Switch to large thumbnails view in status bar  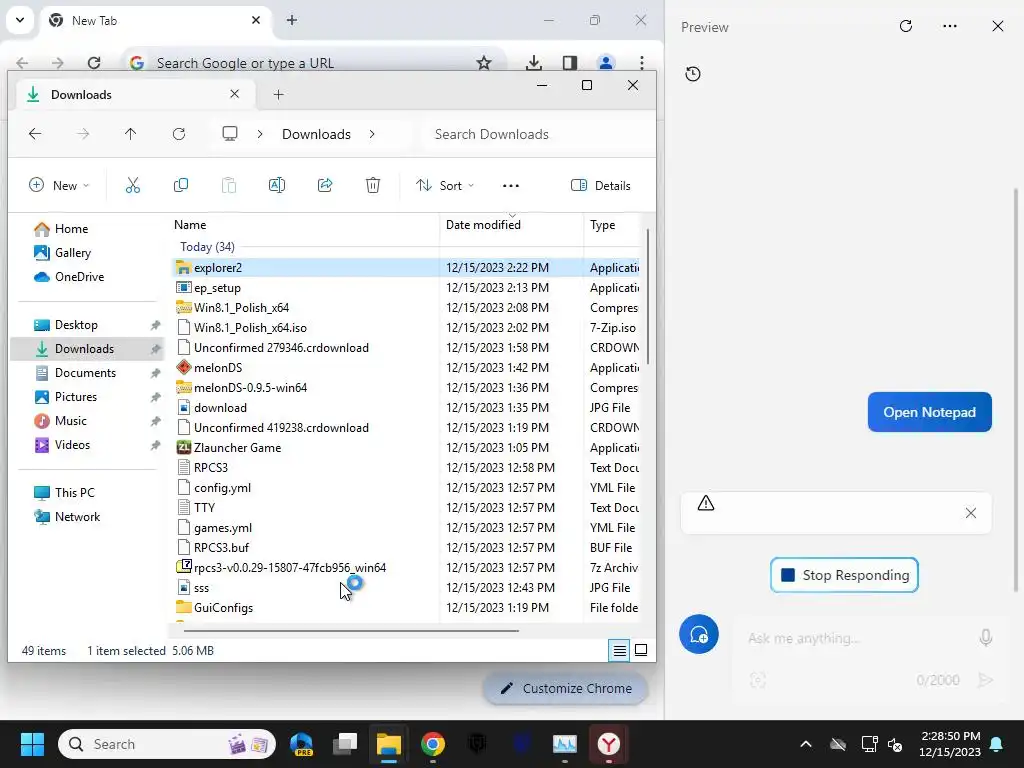point(641,650)
